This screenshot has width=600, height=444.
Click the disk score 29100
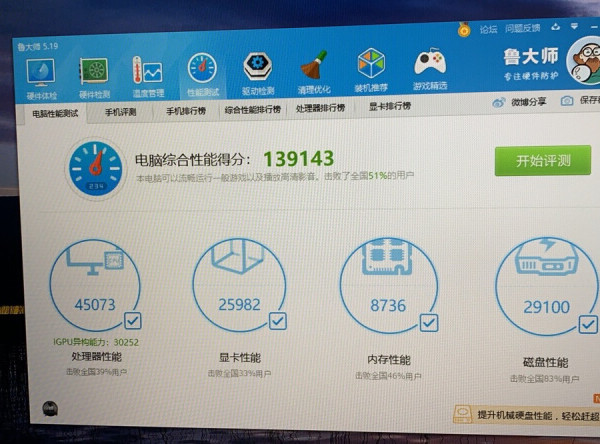tap(546, 307)
